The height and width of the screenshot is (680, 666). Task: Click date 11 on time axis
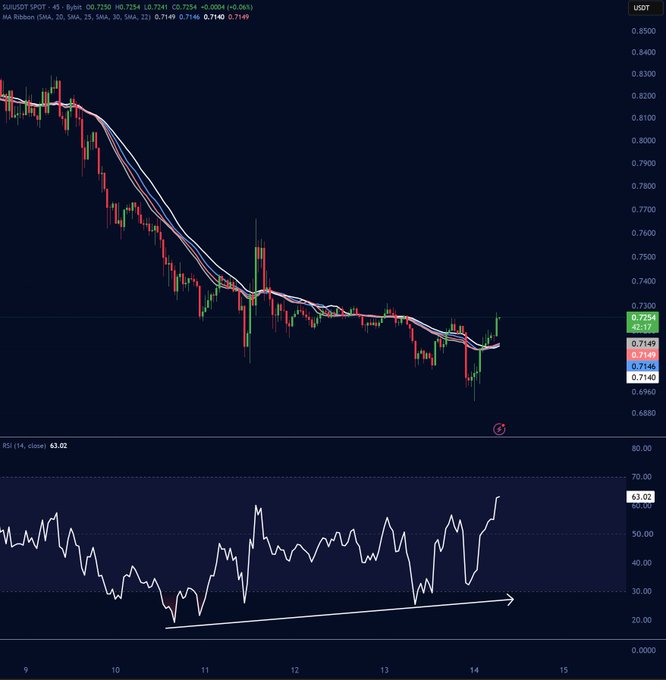205,670
